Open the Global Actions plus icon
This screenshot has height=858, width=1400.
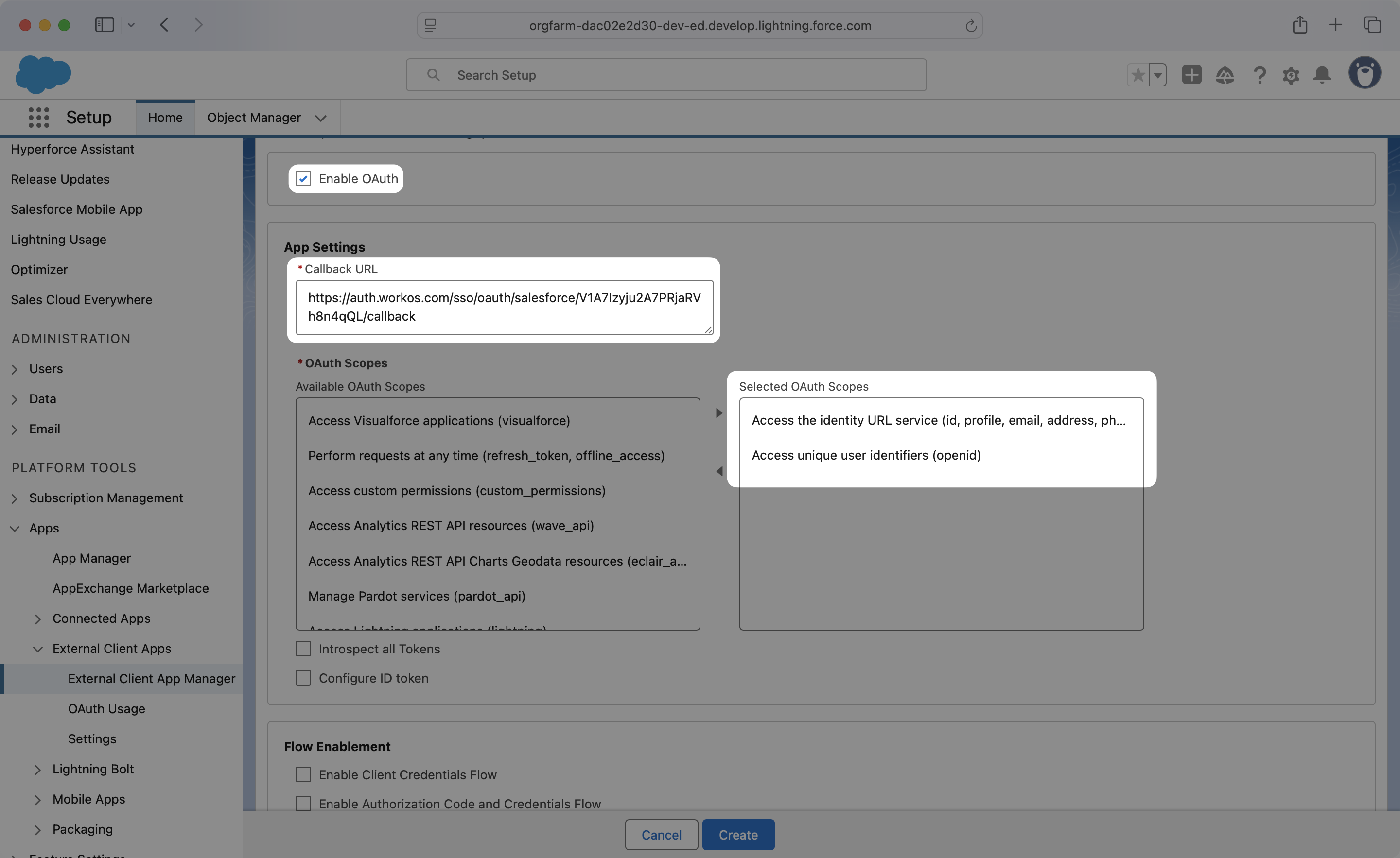[x=1191, y=74]
